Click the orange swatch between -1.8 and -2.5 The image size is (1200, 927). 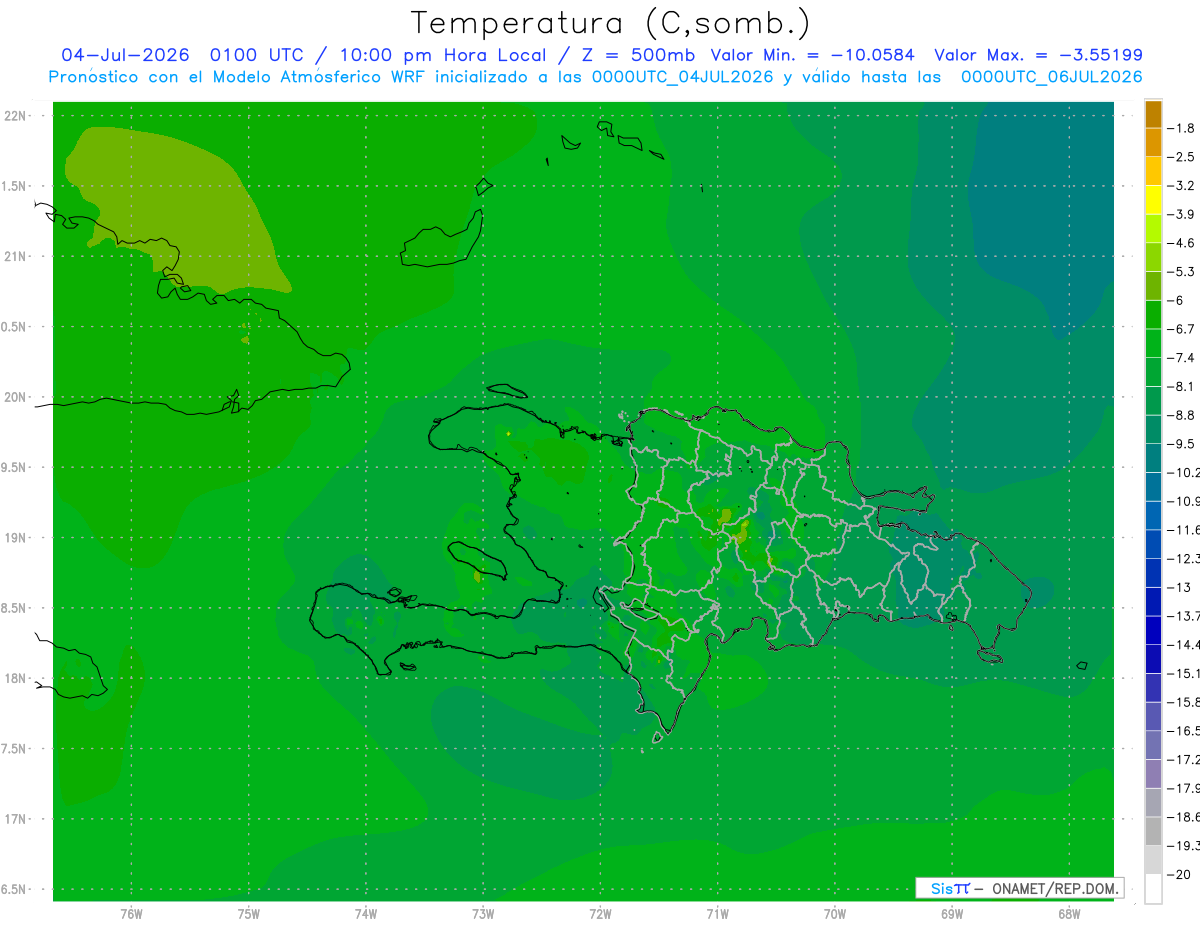pos(1153,143)
